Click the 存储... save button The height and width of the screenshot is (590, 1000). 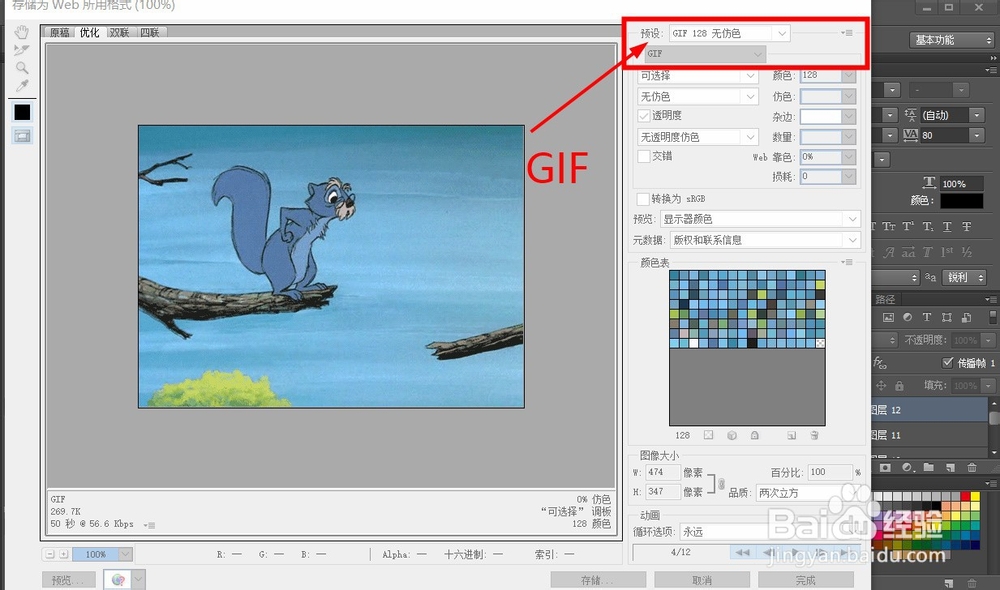(598, 580)
